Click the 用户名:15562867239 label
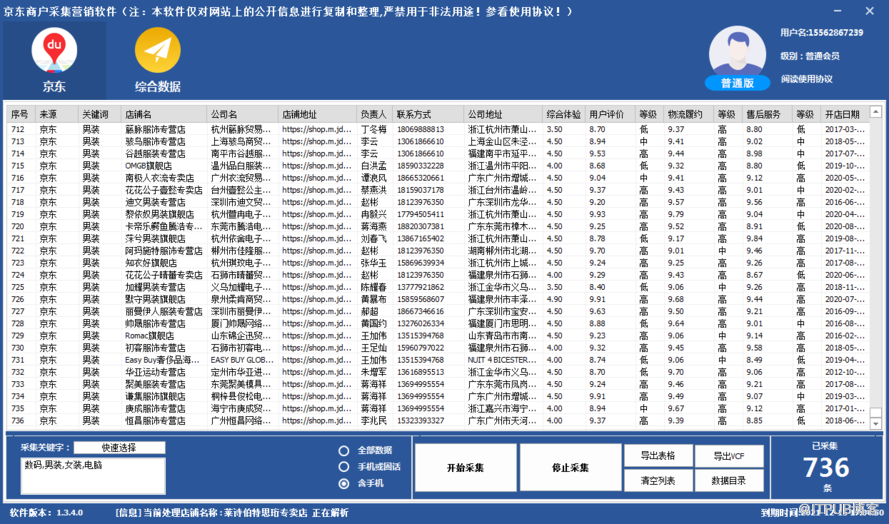This screenshot has height=524, width=889. pyautogui.click(x=822, y=32)
